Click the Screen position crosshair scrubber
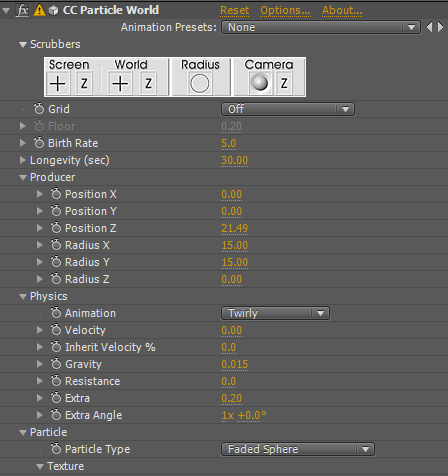The image size is (448, 476). [58, 83]
